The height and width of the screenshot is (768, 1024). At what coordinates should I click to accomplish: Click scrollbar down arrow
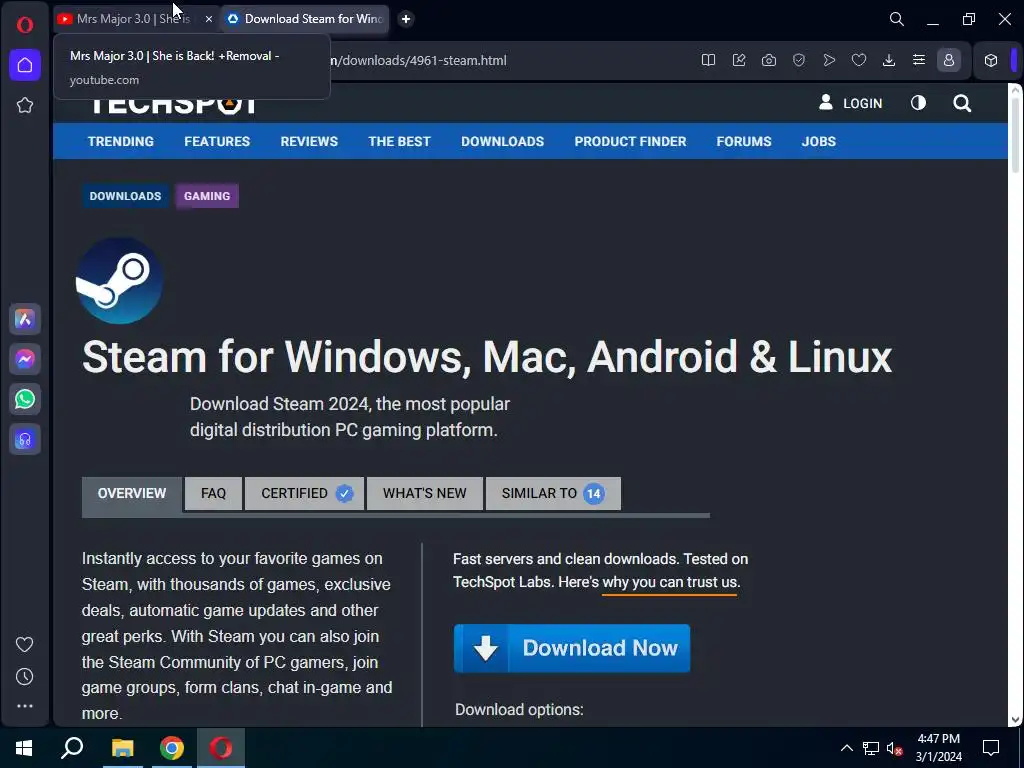coord(1016,720)
